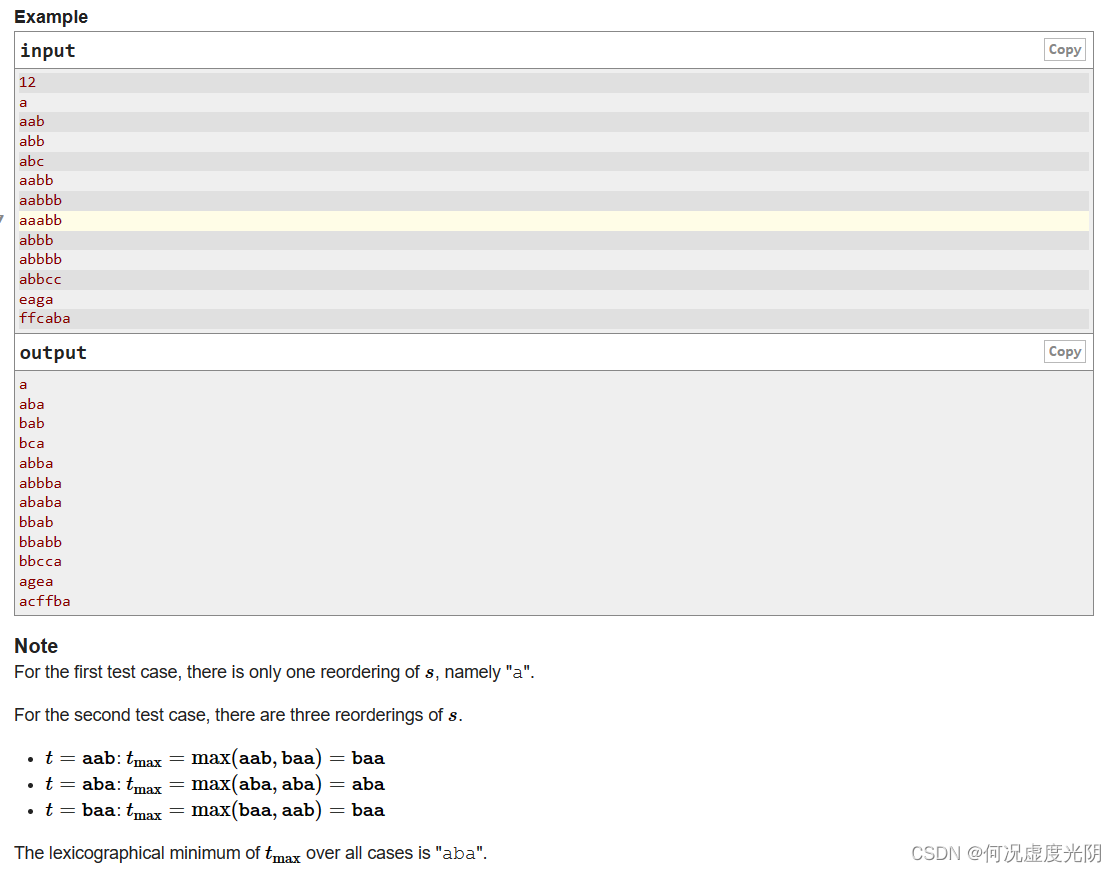The width and height of the screenshot is (1116, 872).
Task: Click the output header label
Action: [x=54, y=352]
